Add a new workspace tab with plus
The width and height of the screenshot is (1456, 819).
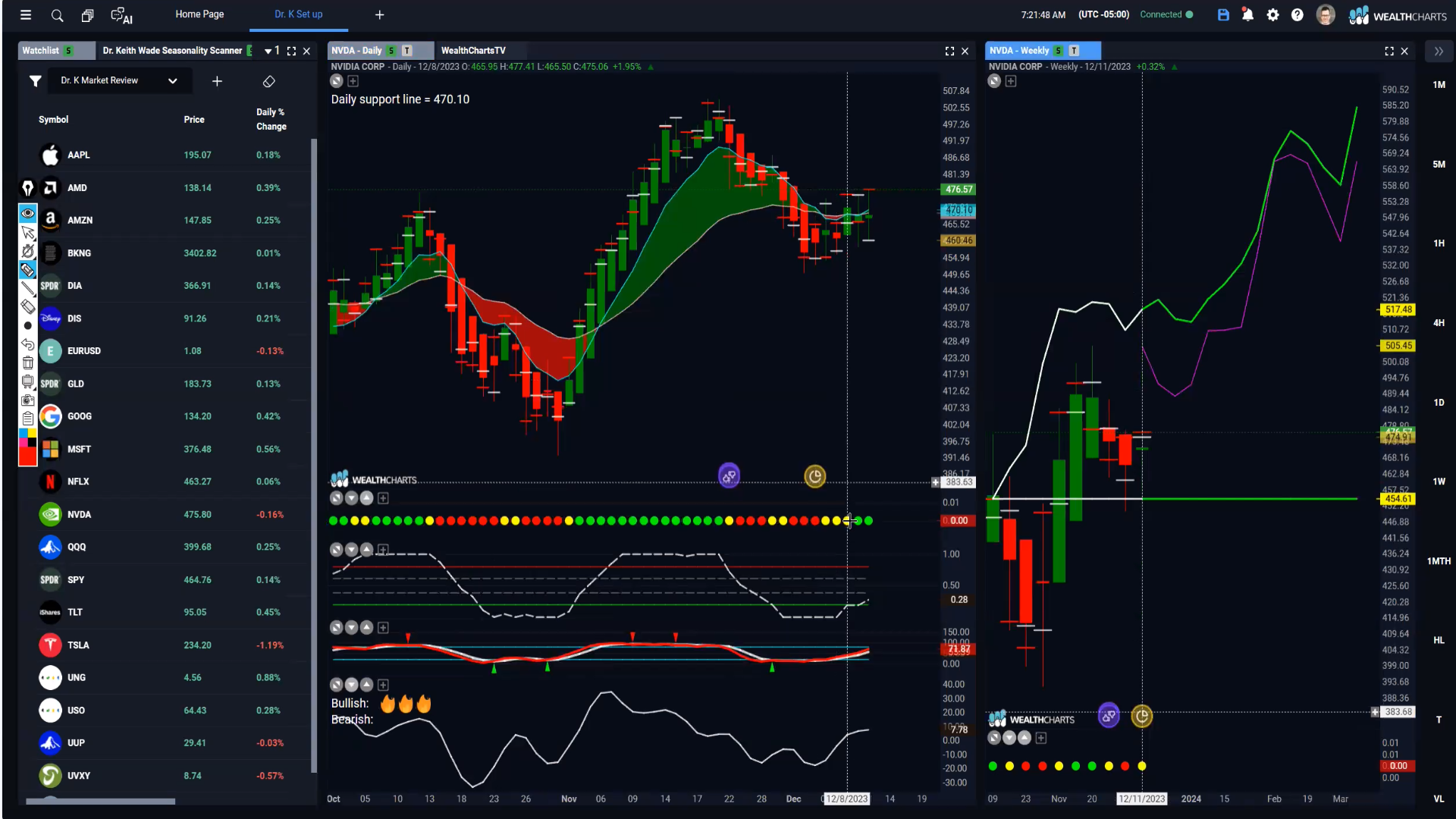(x=379, y=14)
